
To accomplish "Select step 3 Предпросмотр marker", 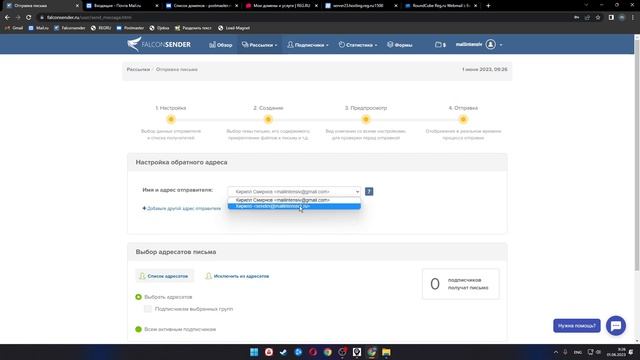I will click(x=366, y=120).
